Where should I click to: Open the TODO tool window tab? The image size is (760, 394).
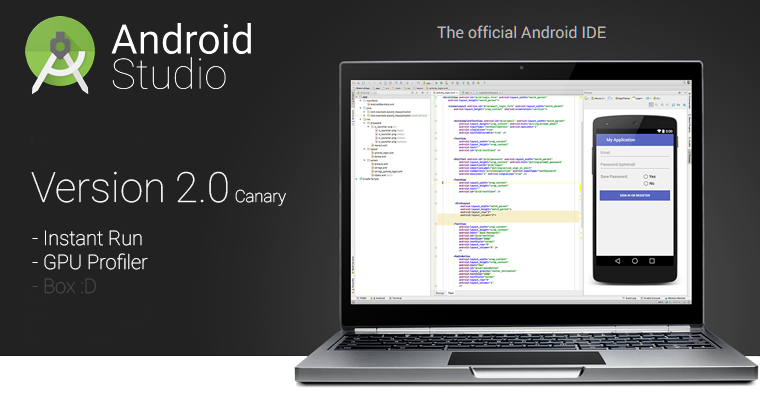click(362, 298)
